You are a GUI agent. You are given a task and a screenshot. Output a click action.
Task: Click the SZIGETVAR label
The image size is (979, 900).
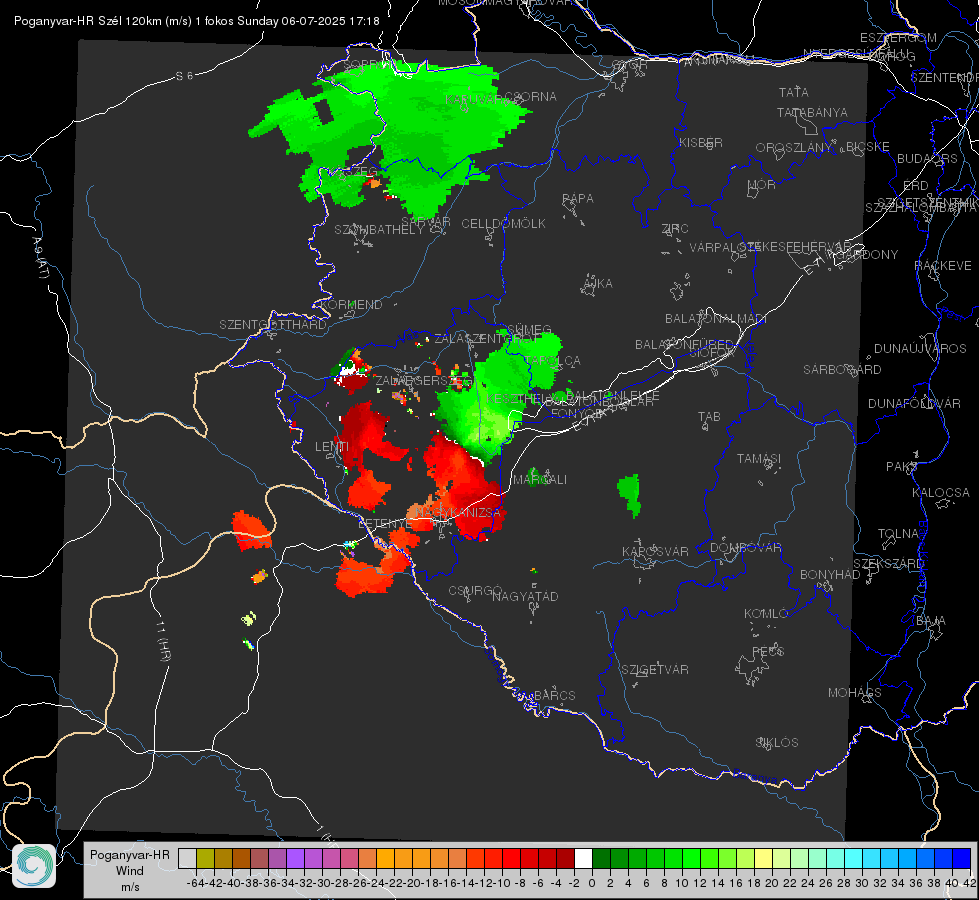pos(654,669)
